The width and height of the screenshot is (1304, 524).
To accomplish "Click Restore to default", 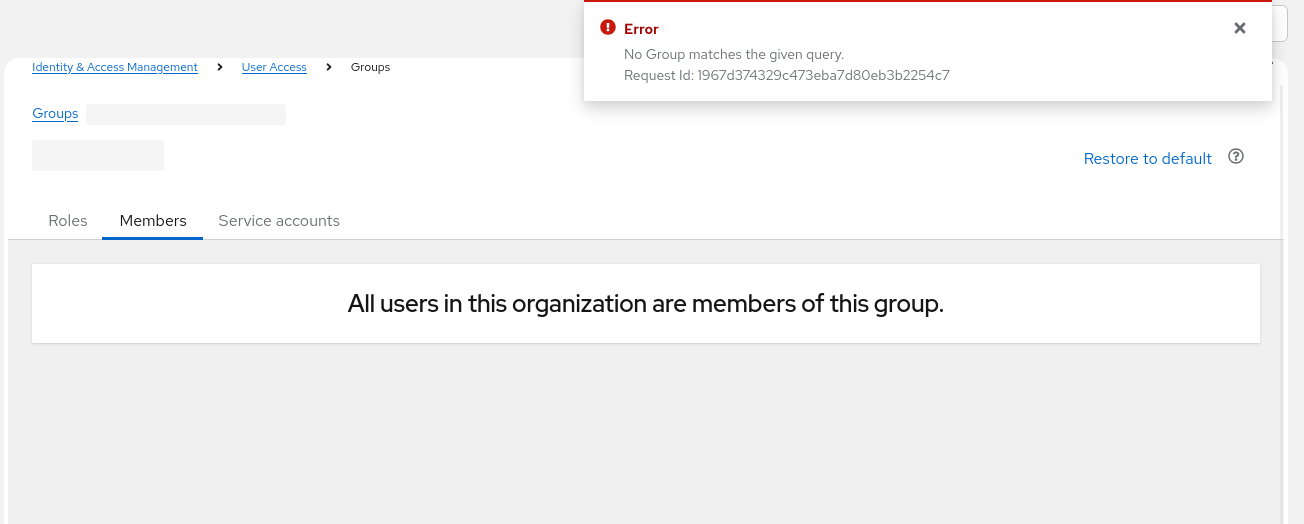I will pyautogui.click(x=1147, y=159).
